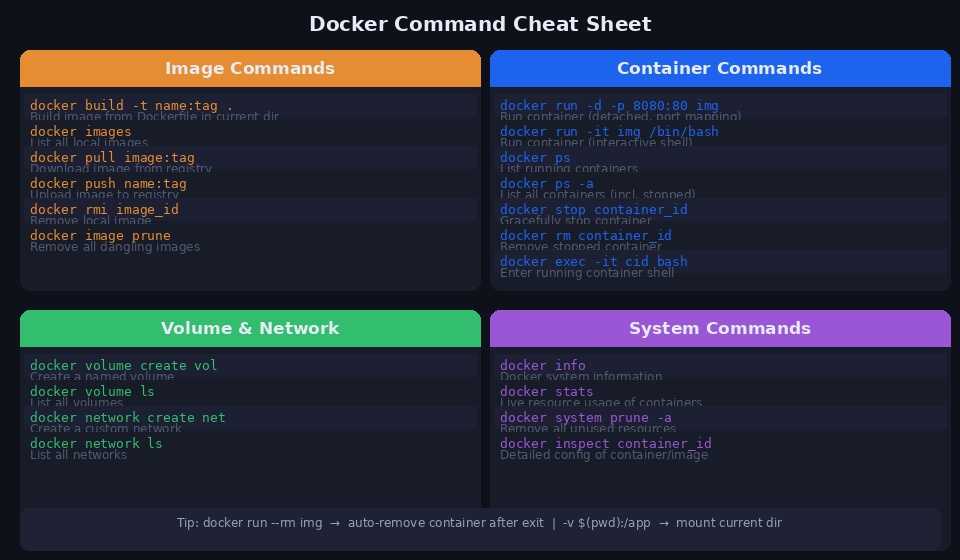960x560 pixels.
Task: Click the 'docker pull image:tag' command
Action: (112, 158)
